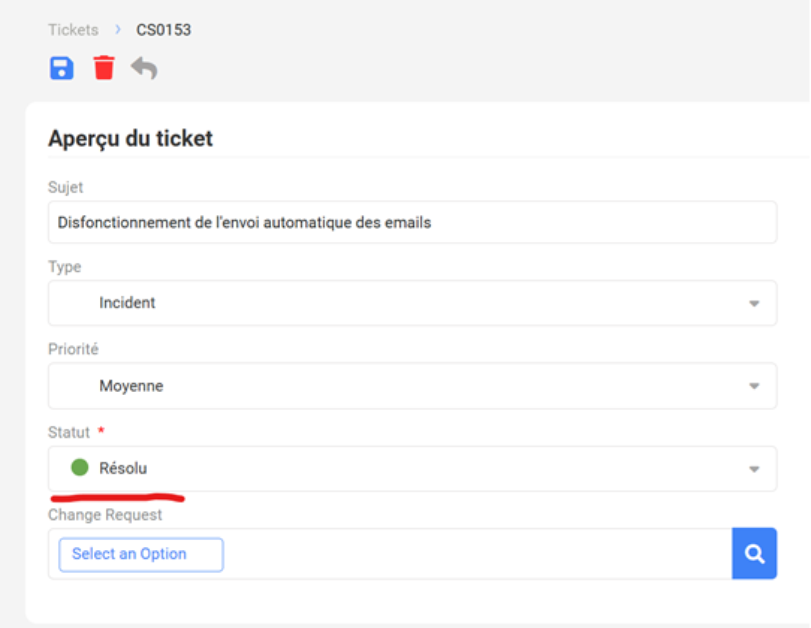Image resolution: width=811 pixels, height=628 pixels.
Task: Click the 'Aperçu du ticket' heading
Action: click(x=130, y=139)
